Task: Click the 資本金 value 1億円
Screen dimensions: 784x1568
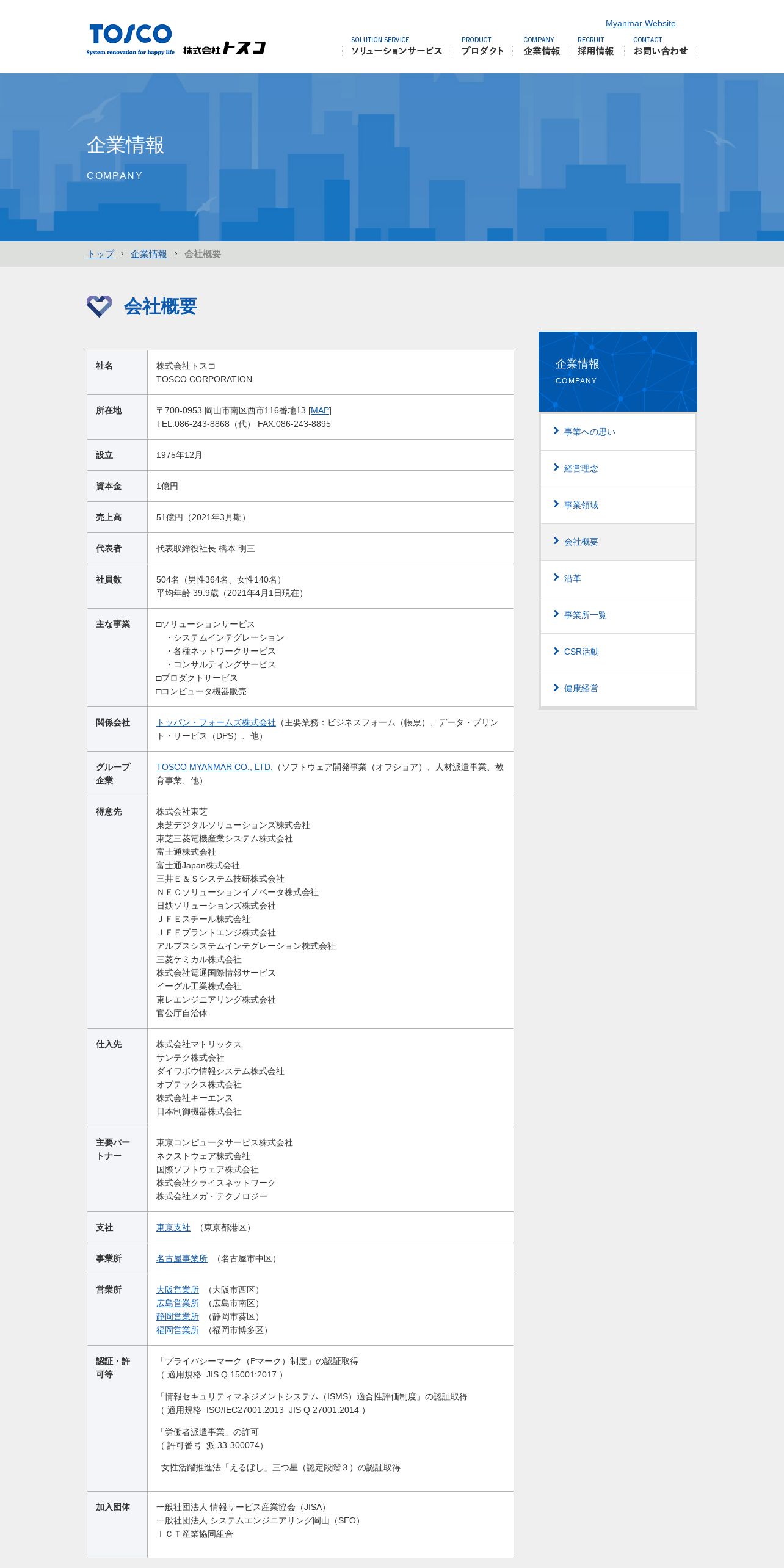Action: pyautogui.click(x=167, y=486)
